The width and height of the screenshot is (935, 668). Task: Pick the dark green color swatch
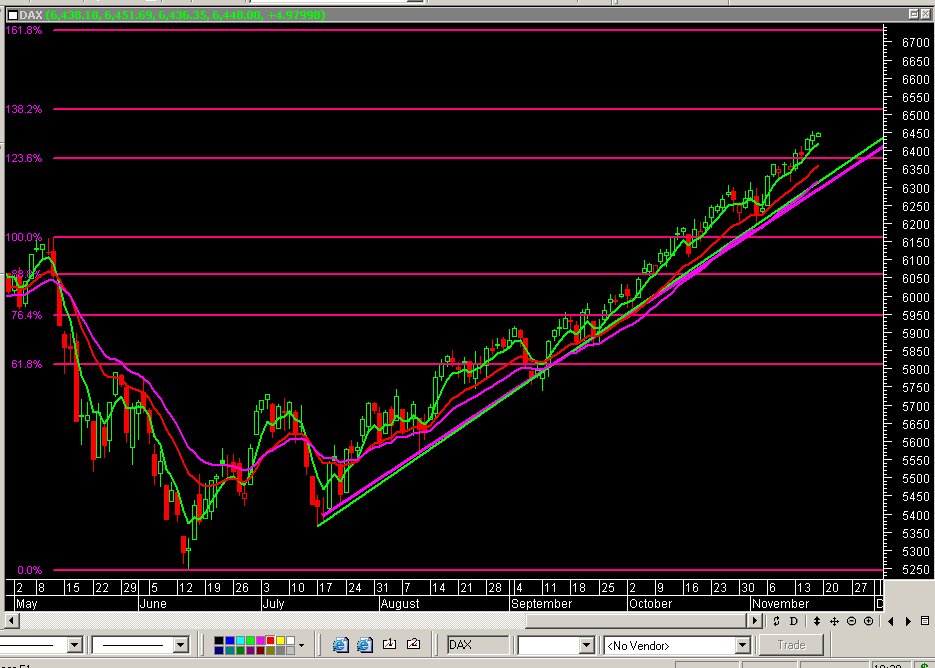point(240,650)
